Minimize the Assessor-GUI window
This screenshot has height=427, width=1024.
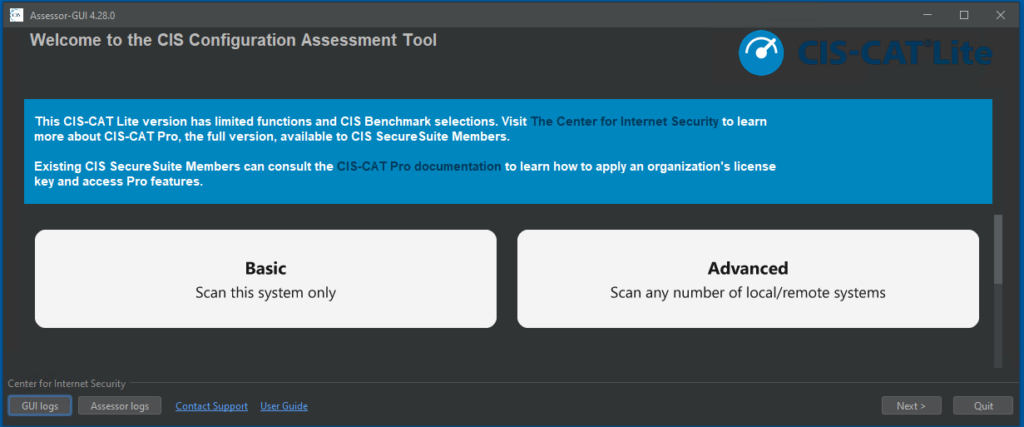click(x=929, y=15)
